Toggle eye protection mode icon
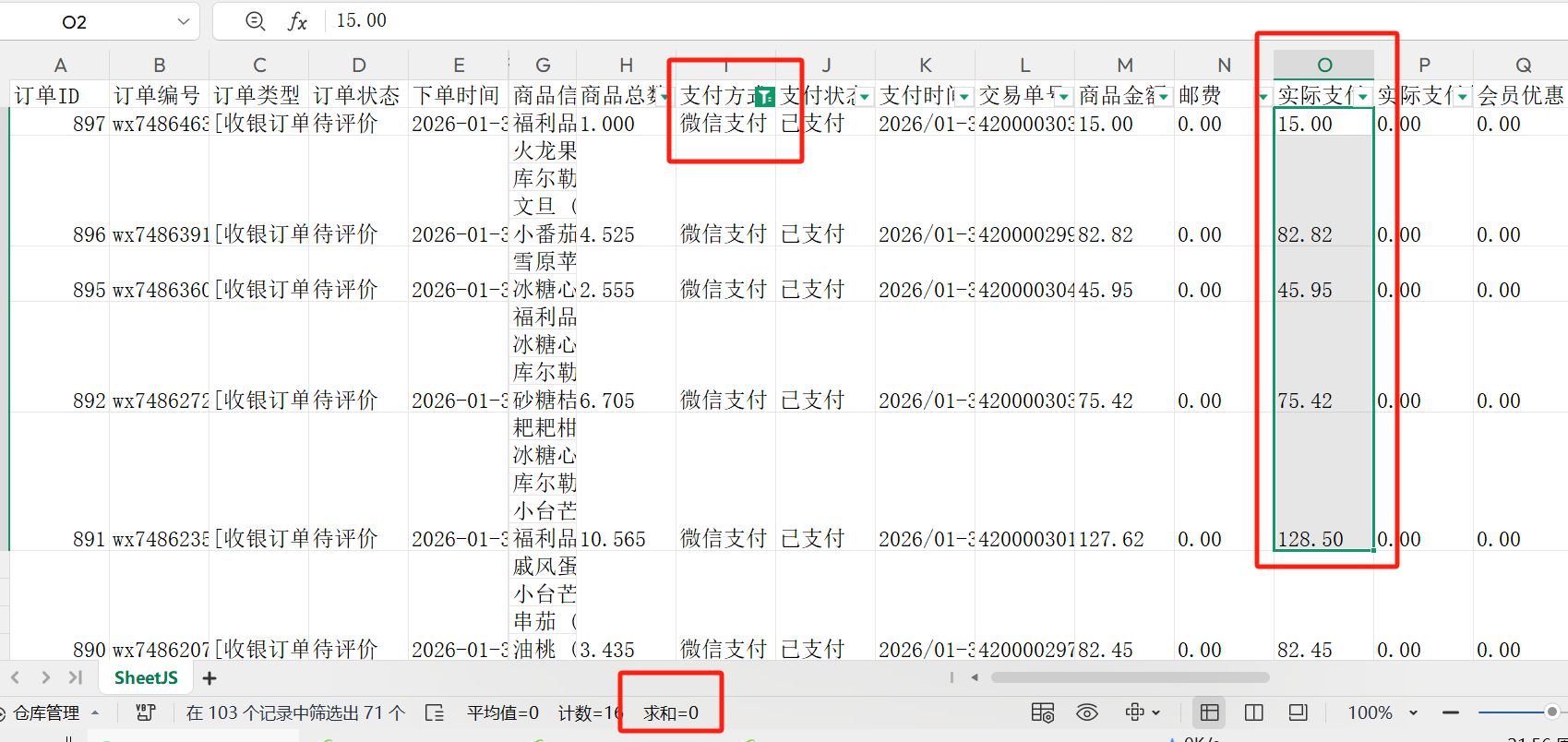This screenshot has height=742, width=1568. coord(1087,712)
